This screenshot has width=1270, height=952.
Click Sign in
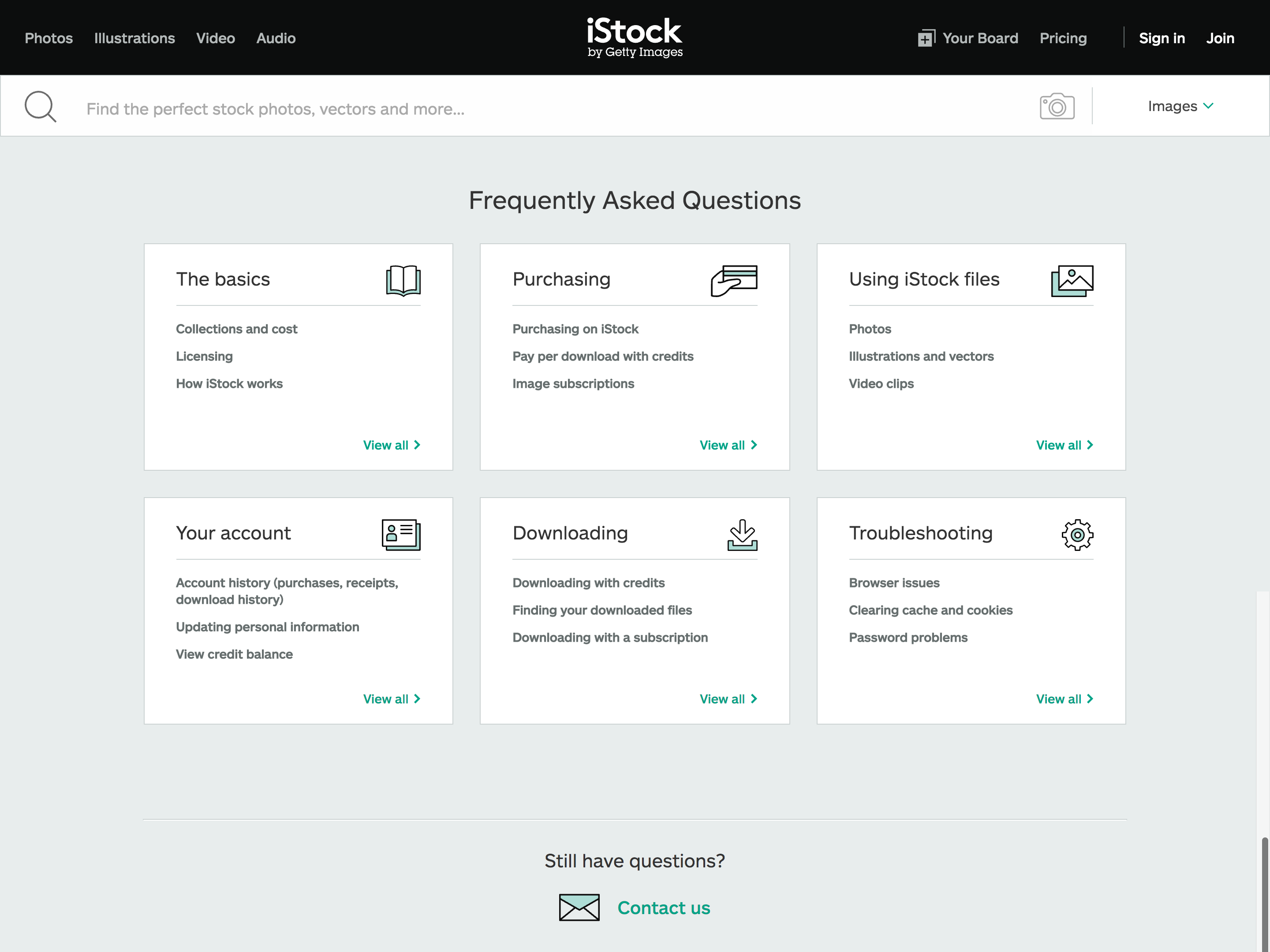click(x=1162, y=38)
